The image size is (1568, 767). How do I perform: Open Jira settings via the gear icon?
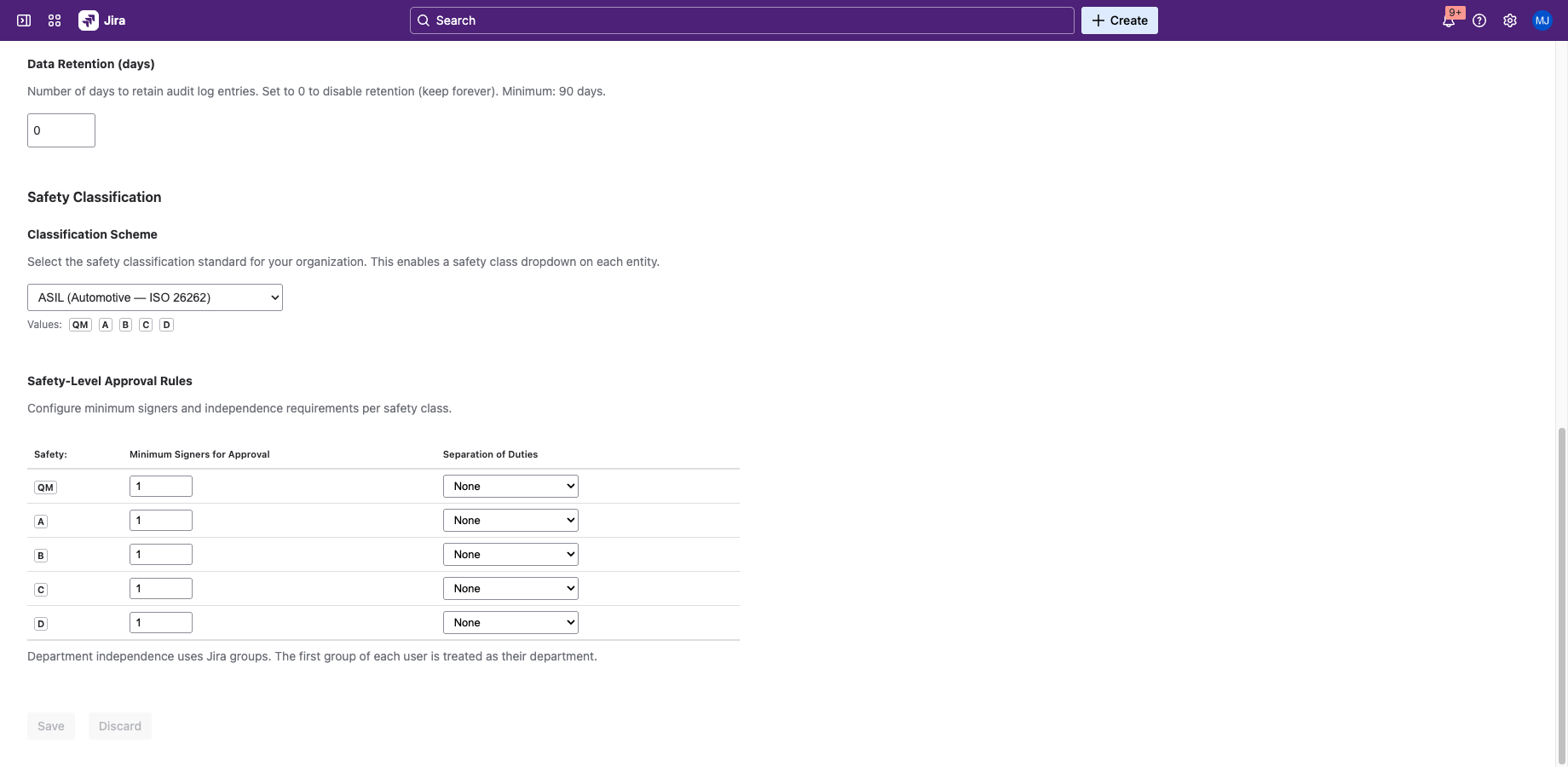click(1510, 20)
